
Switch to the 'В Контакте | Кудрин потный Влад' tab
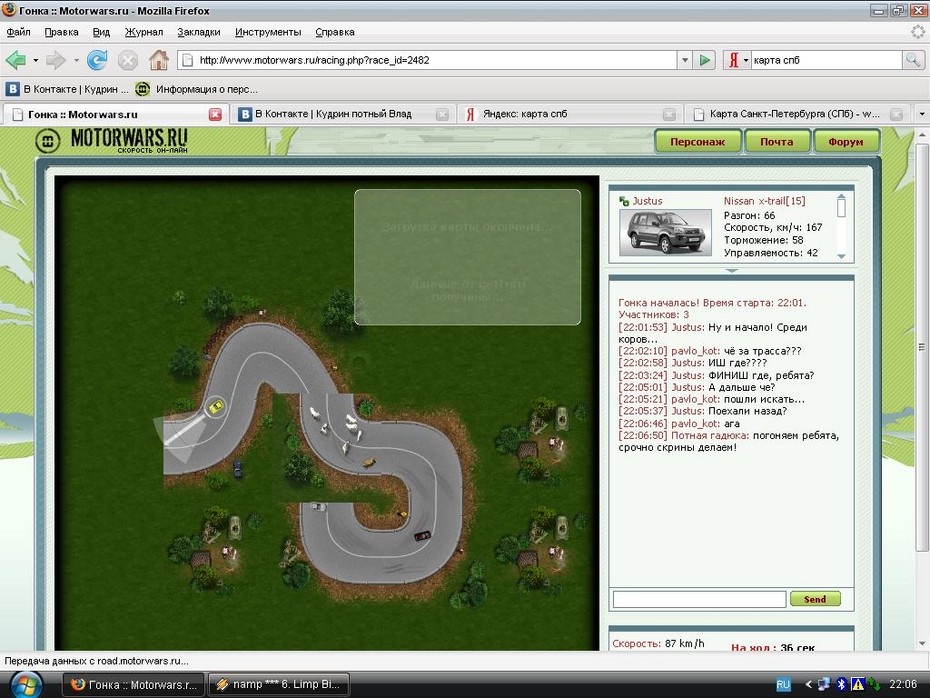343,114
